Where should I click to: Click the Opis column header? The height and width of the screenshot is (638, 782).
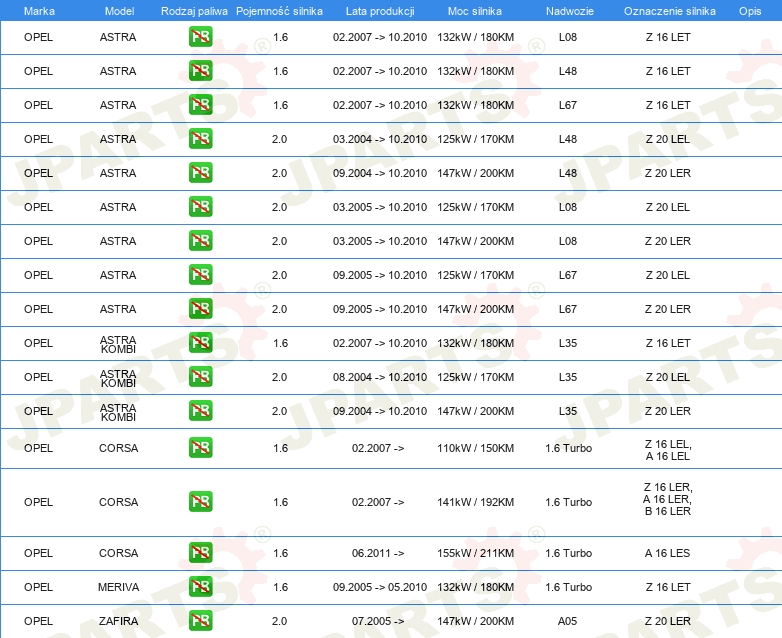pyautogui.click(x=750, y=11)
